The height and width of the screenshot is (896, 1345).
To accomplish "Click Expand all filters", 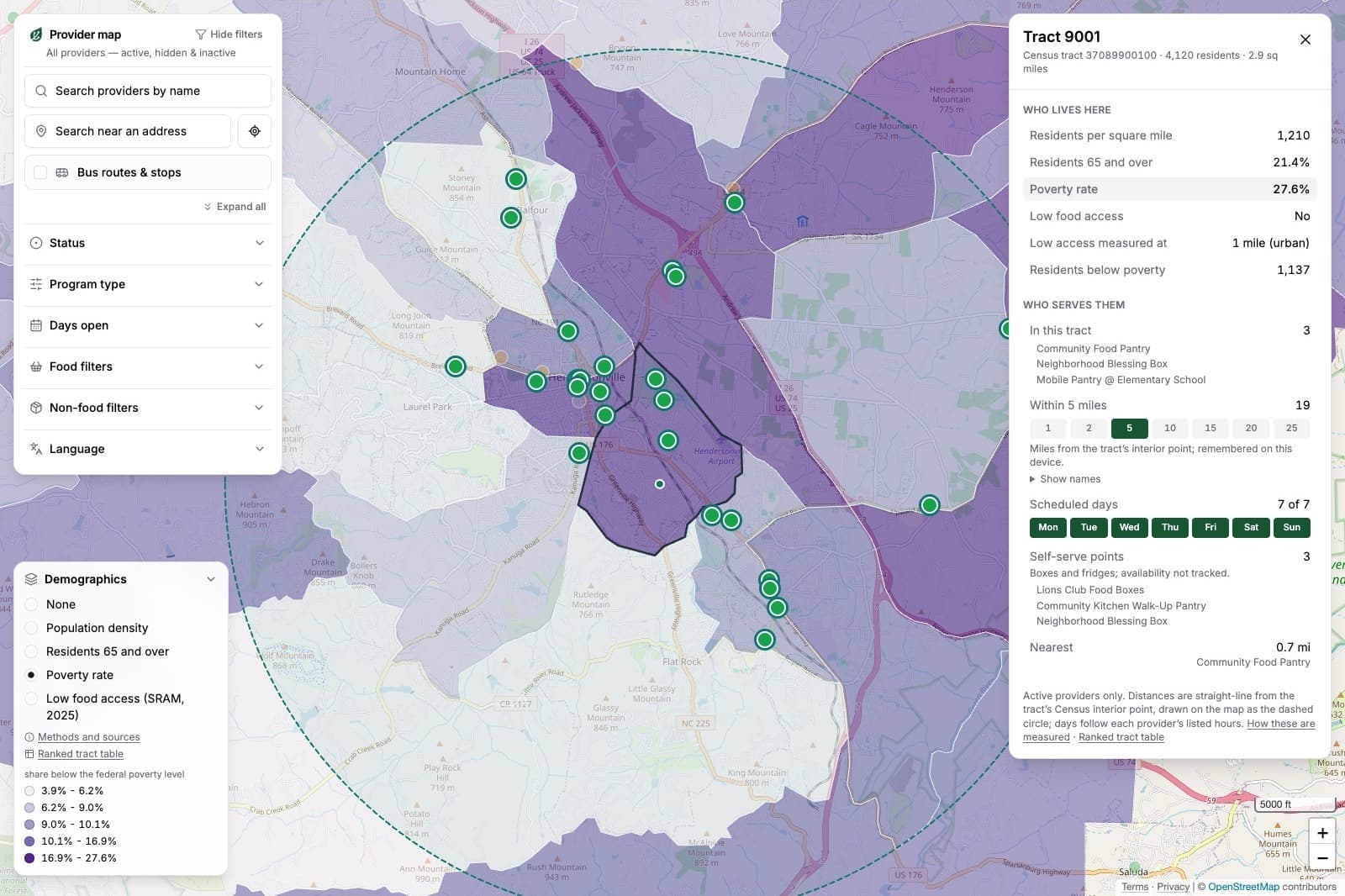I will click(235, 207).
